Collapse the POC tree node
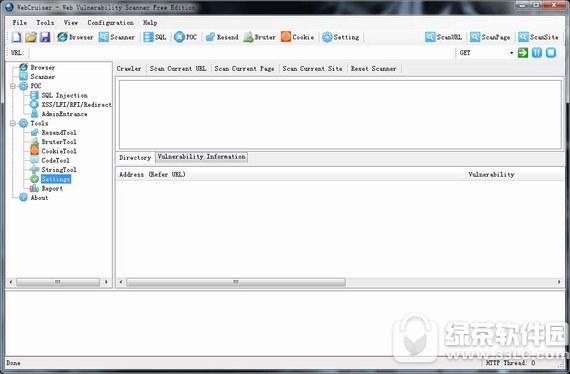The image size is (570, 374). (13, 86)
